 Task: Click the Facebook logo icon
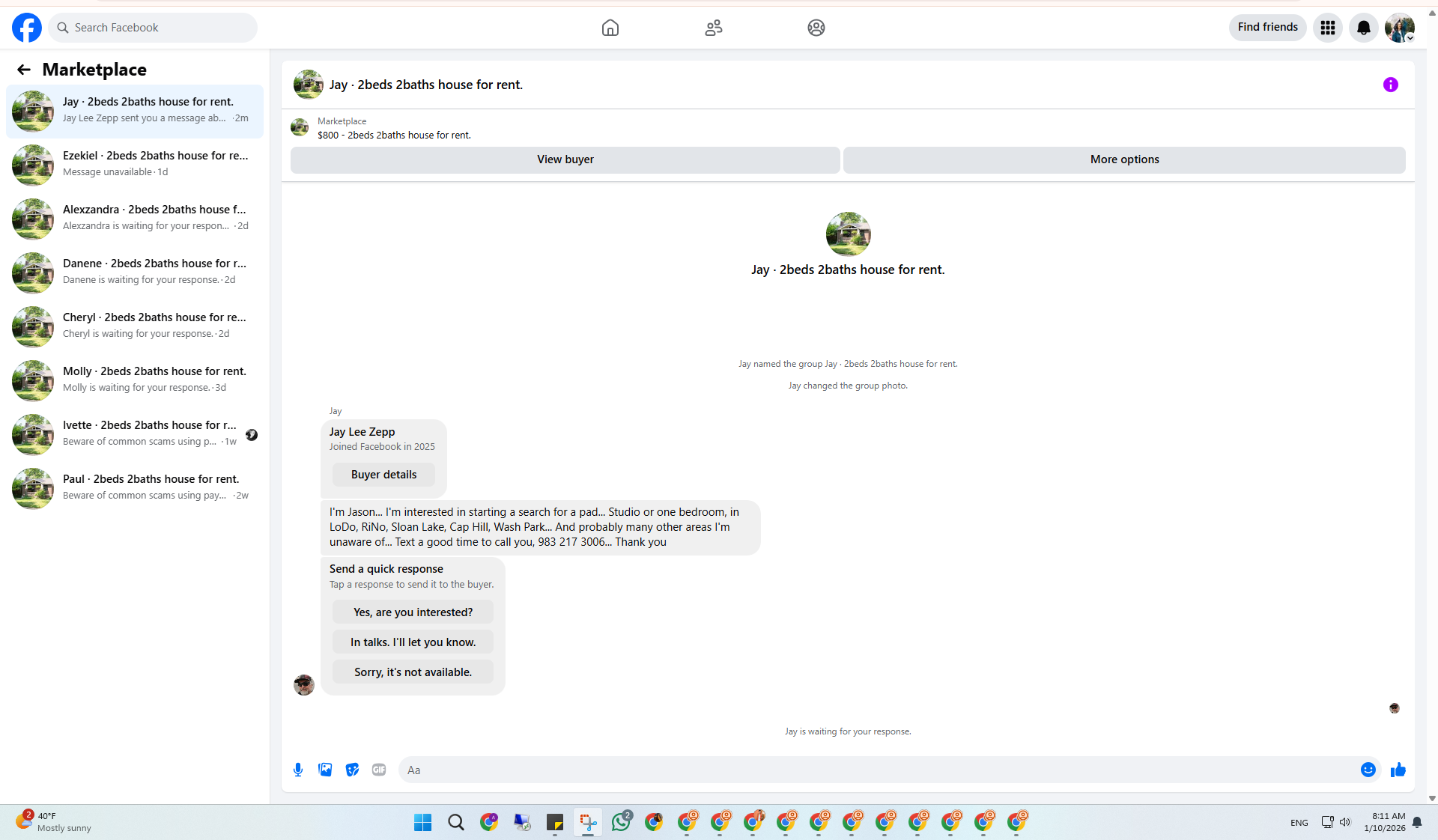coord(27,28)
